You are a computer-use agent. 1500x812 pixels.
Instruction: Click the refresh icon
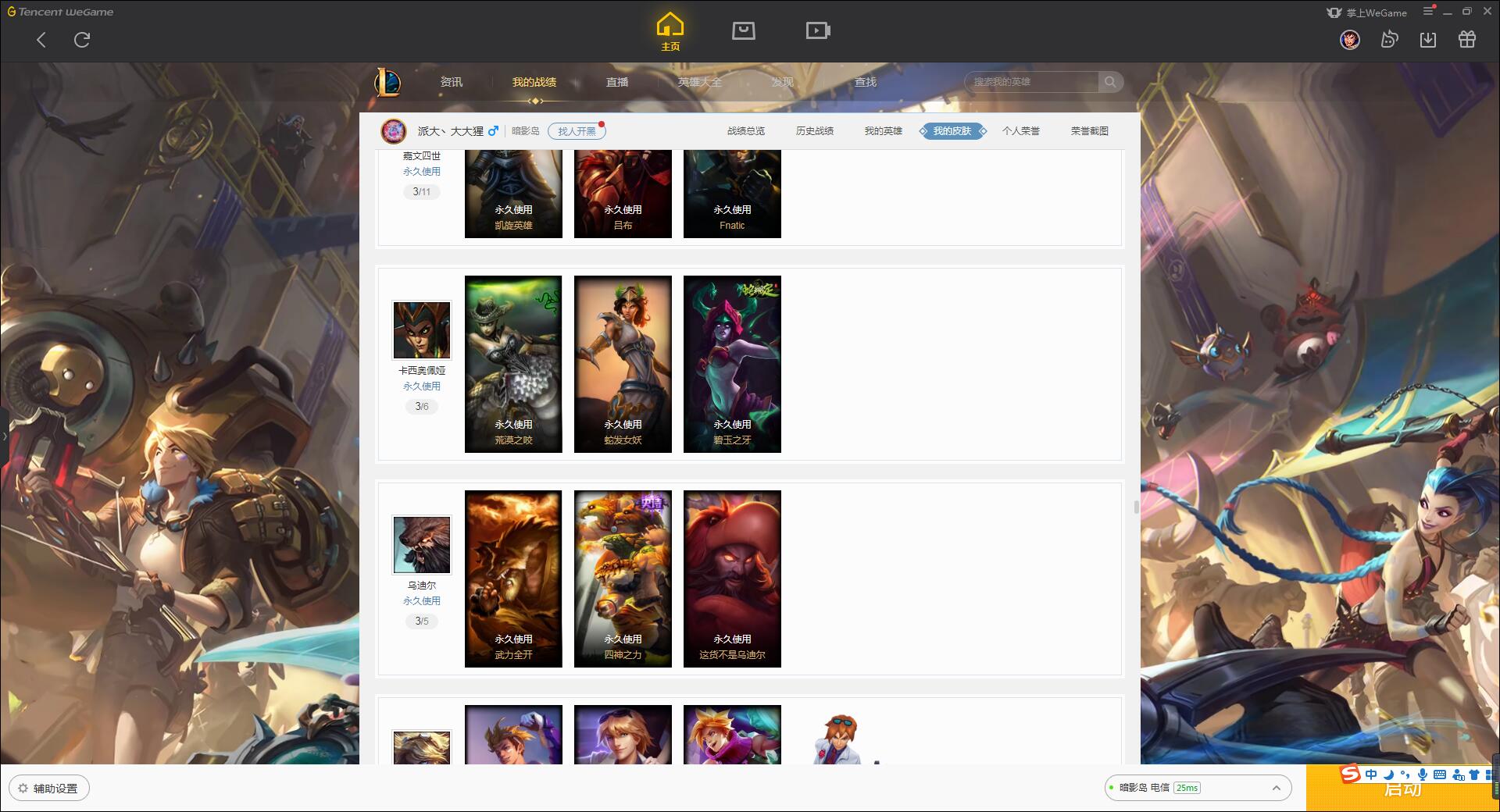tap(82, 40)
